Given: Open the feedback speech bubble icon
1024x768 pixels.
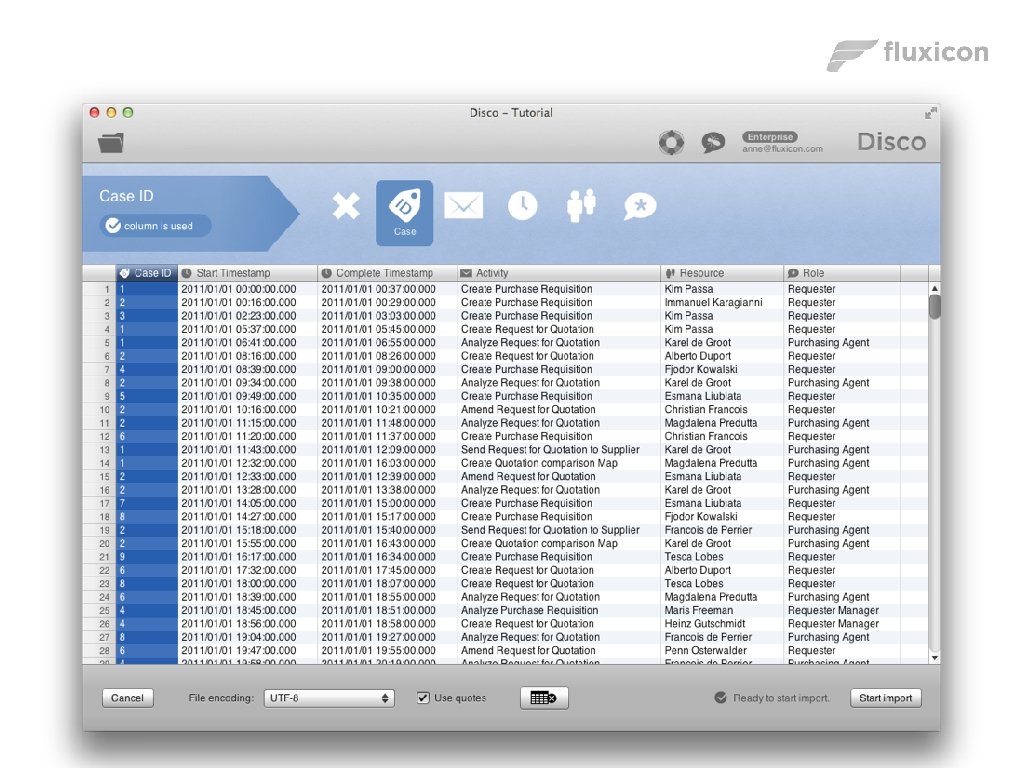Looking at the screenshot, I should tap(712, 142).
